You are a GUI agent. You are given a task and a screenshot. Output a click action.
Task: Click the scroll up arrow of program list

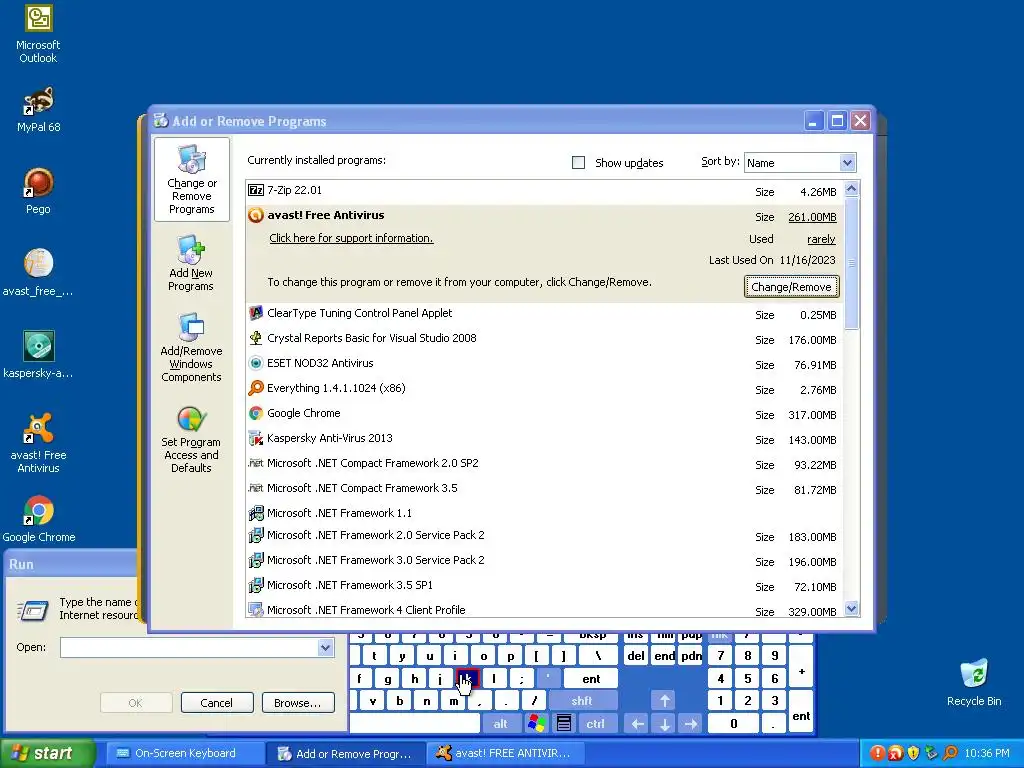click(x=851, y=189)
